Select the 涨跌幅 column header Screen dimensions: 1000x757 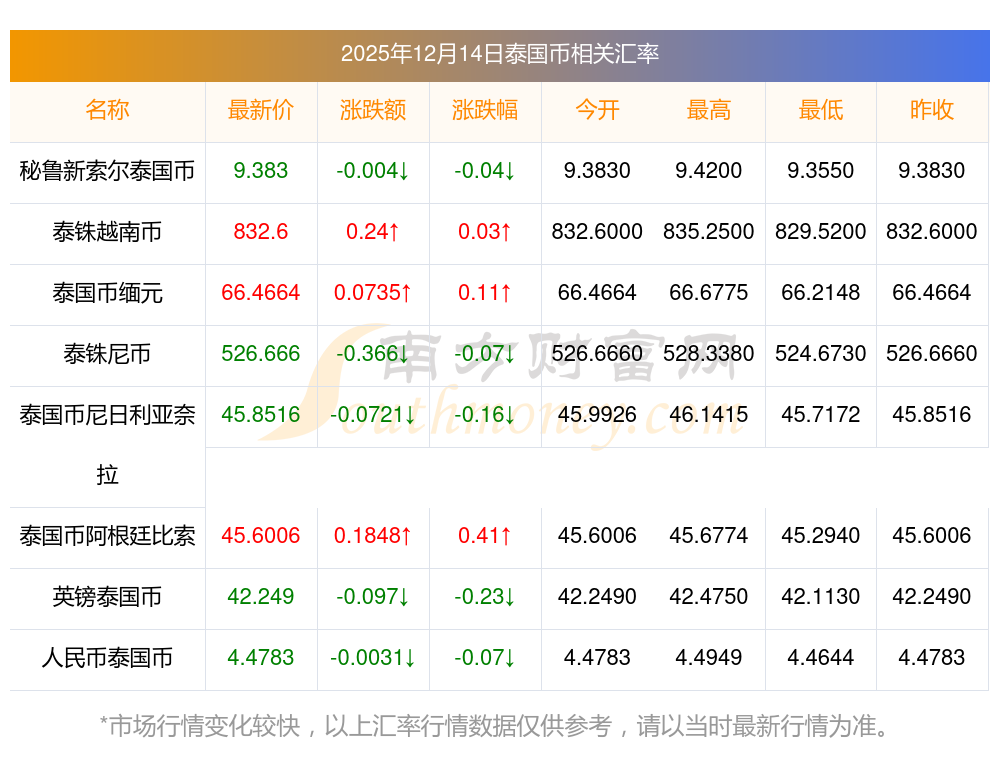pos(485,110)
